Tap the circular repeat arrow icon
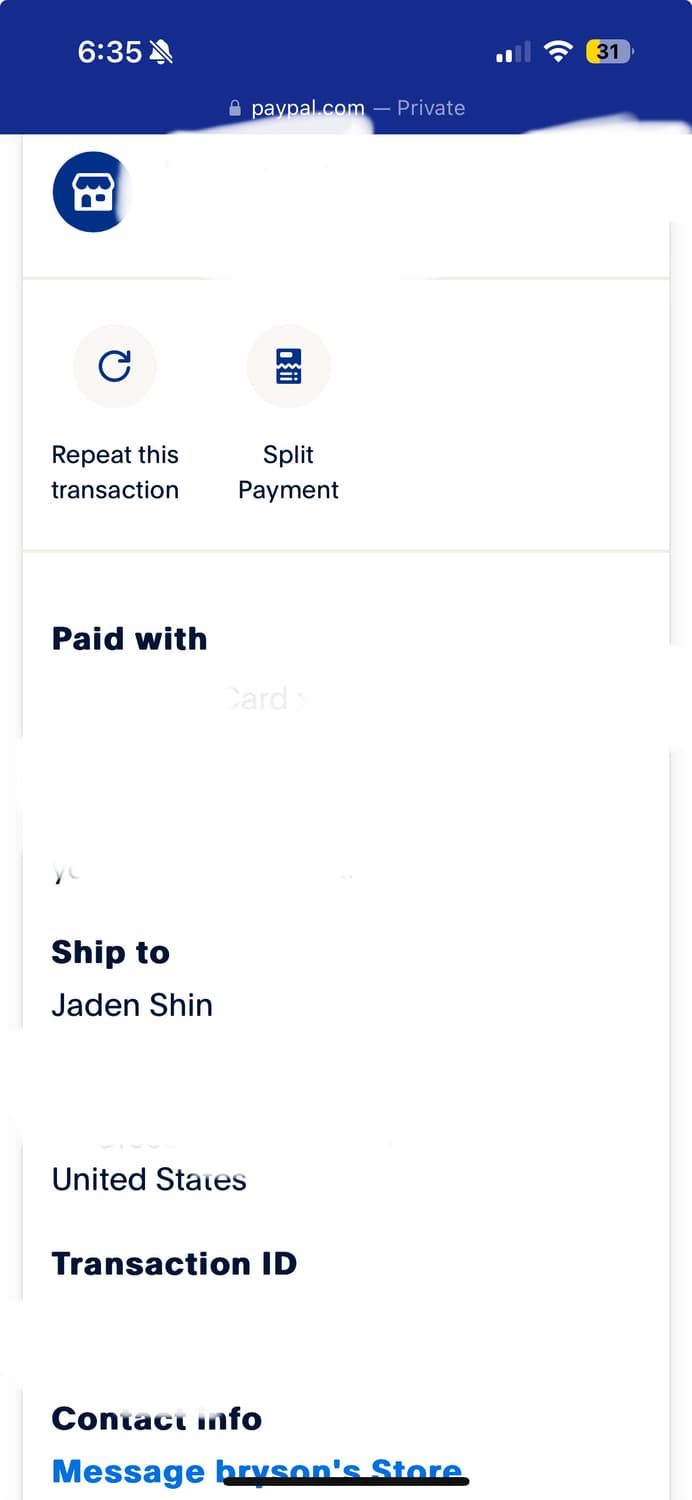The height and width of the screenshot is (1500, 692). (x=115, y=366)
